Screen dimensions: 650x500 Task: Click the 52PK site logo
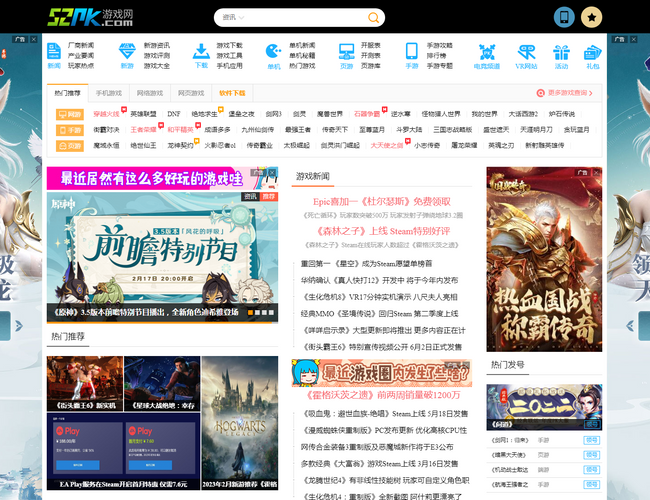(89, 17)
